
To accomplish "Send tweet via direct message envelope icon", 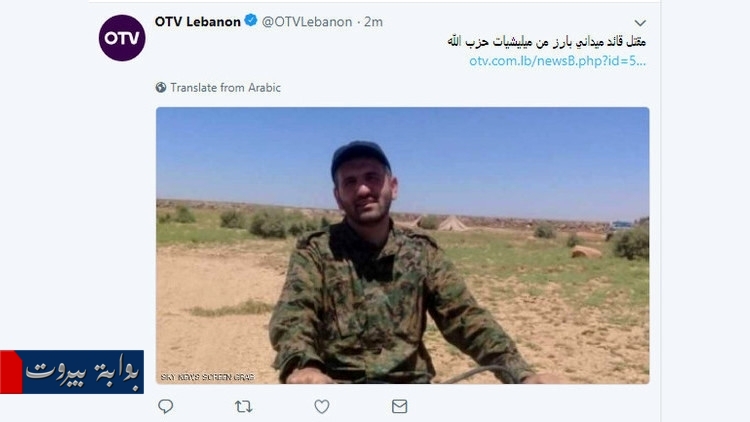I will [399, 406].
